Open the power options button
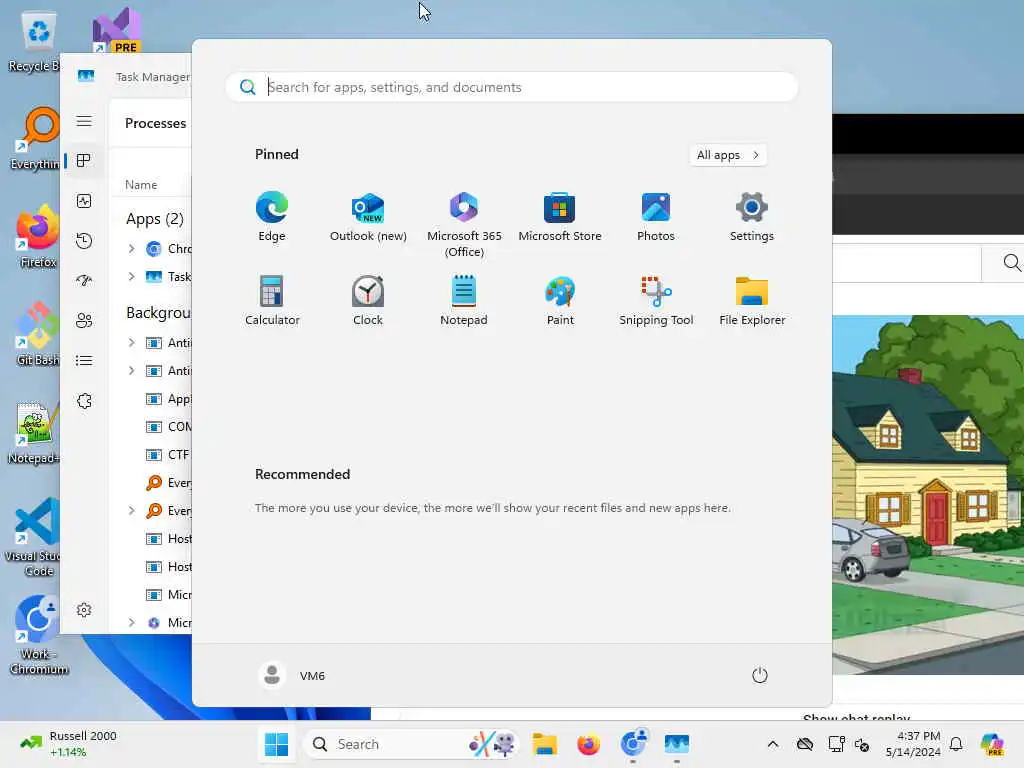The image size is (1024, 768). tap(760, 675)
